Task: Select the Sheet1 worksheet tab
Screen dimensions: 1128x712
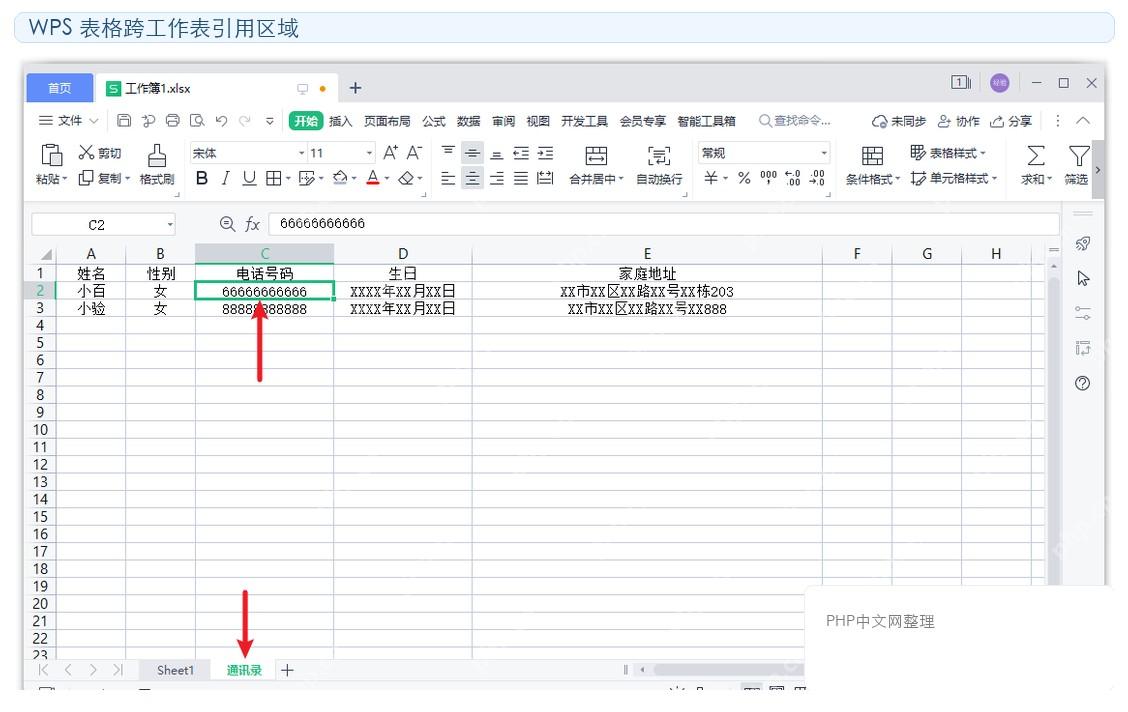Action: [x=176, y=670]
